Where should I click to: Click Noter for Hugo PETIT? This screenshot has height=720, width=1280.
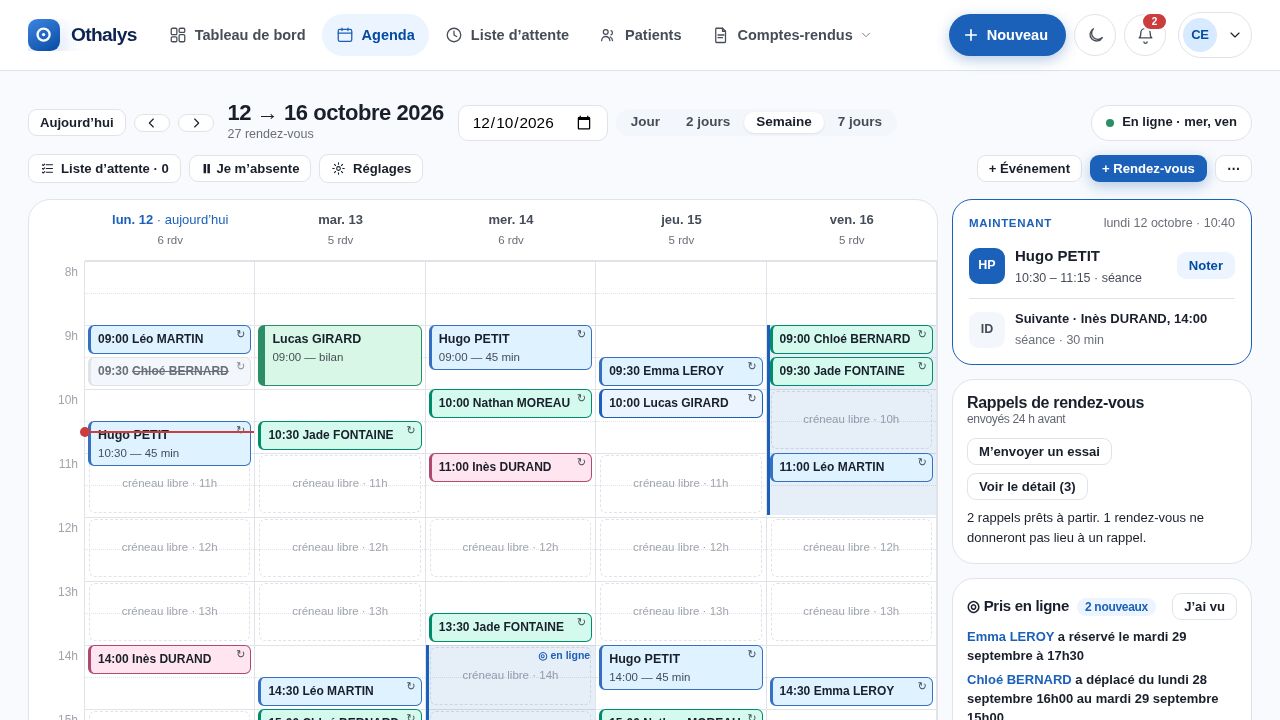(1206, 265)
